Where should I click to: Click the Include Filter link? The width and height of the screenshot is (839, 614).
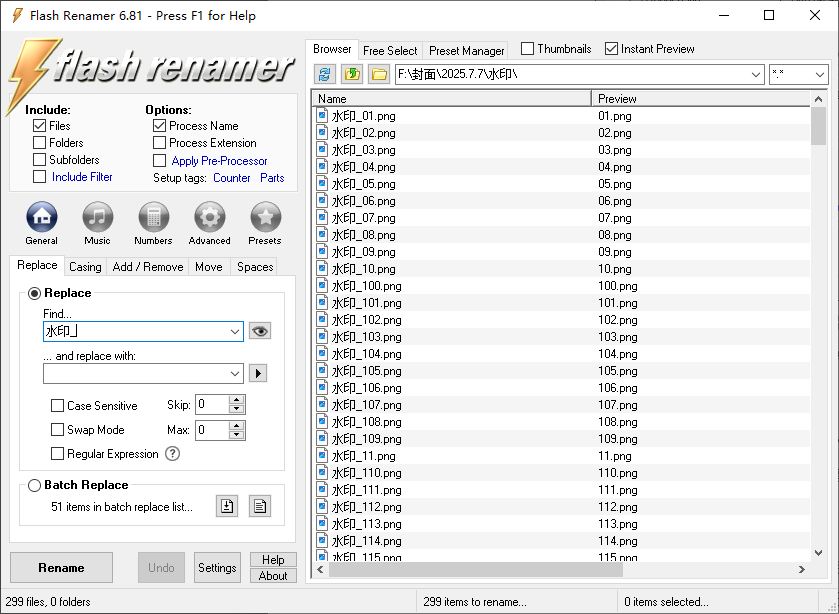(x=82, y=177)
